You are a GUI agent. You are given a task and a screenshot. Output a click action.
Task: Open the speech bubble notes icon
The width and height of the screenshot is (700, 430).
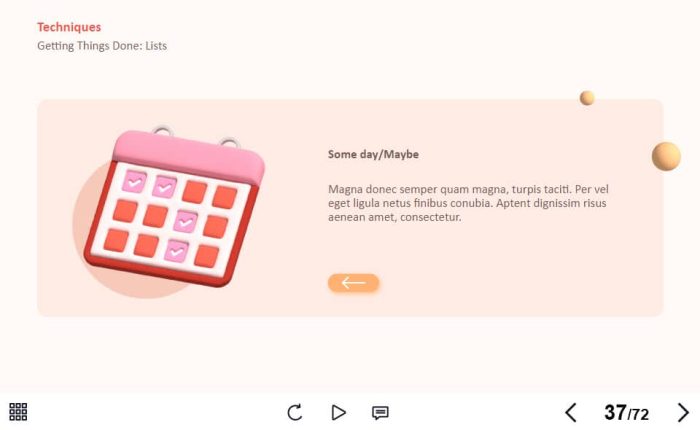(380, 412)
